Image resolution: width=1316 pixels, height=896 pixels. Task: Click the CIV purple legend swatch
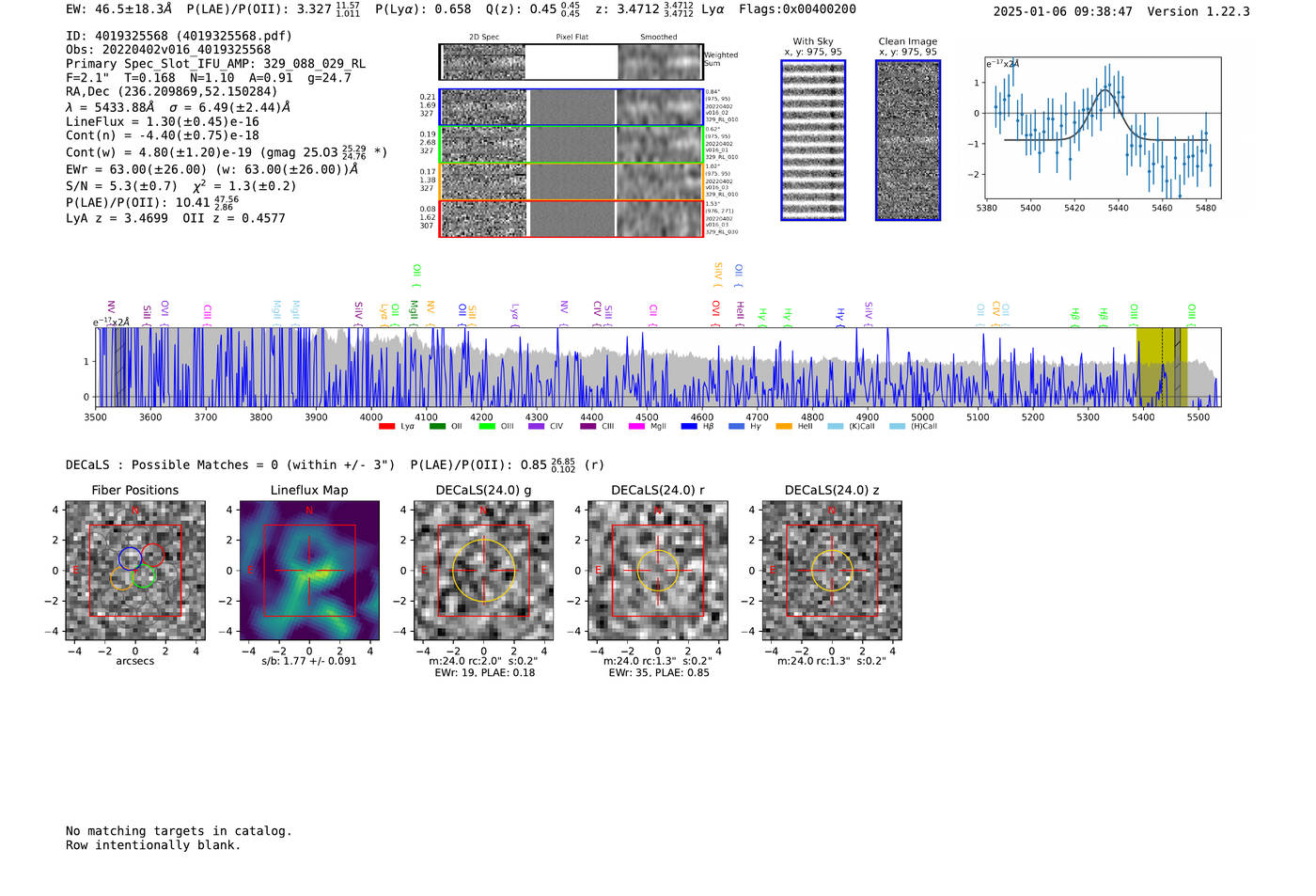point(537,426)
